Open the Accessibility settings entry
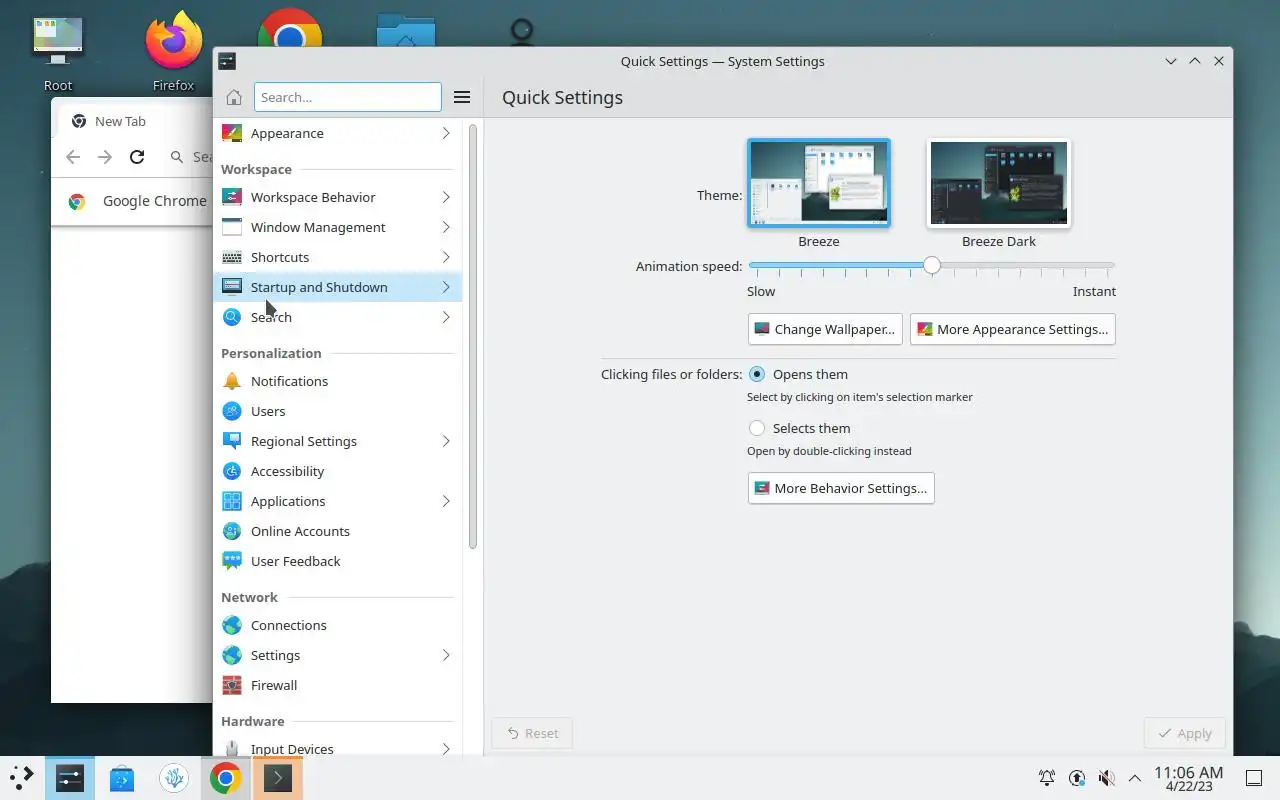Screen dimensions: 1280x800 click(x=337, y=471)
